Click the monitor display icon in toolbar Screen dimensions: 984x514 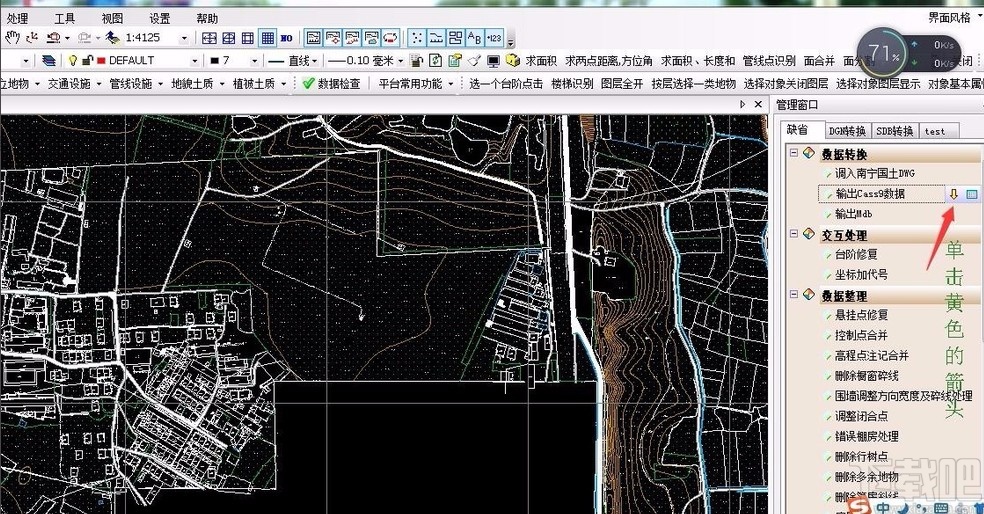click(x=492, y=61)
